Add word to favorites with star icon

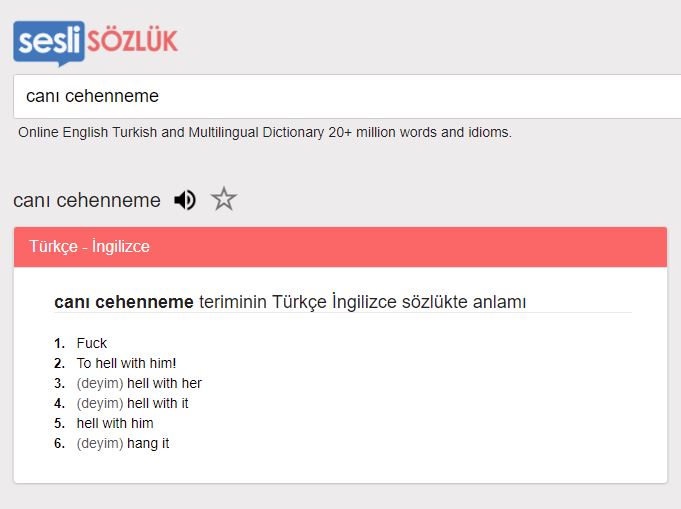pyautogui.click(x=224, y=199)
